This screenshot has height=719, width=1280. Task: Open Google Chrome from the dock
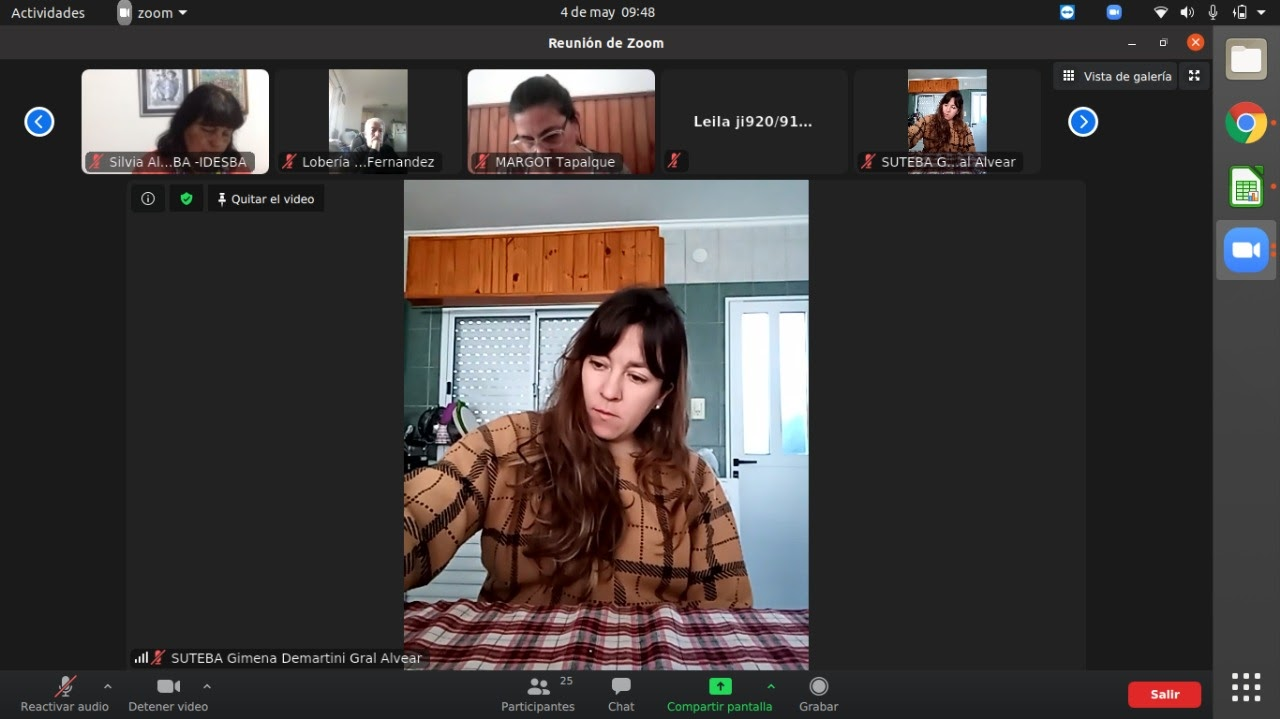click(1246, 123)
